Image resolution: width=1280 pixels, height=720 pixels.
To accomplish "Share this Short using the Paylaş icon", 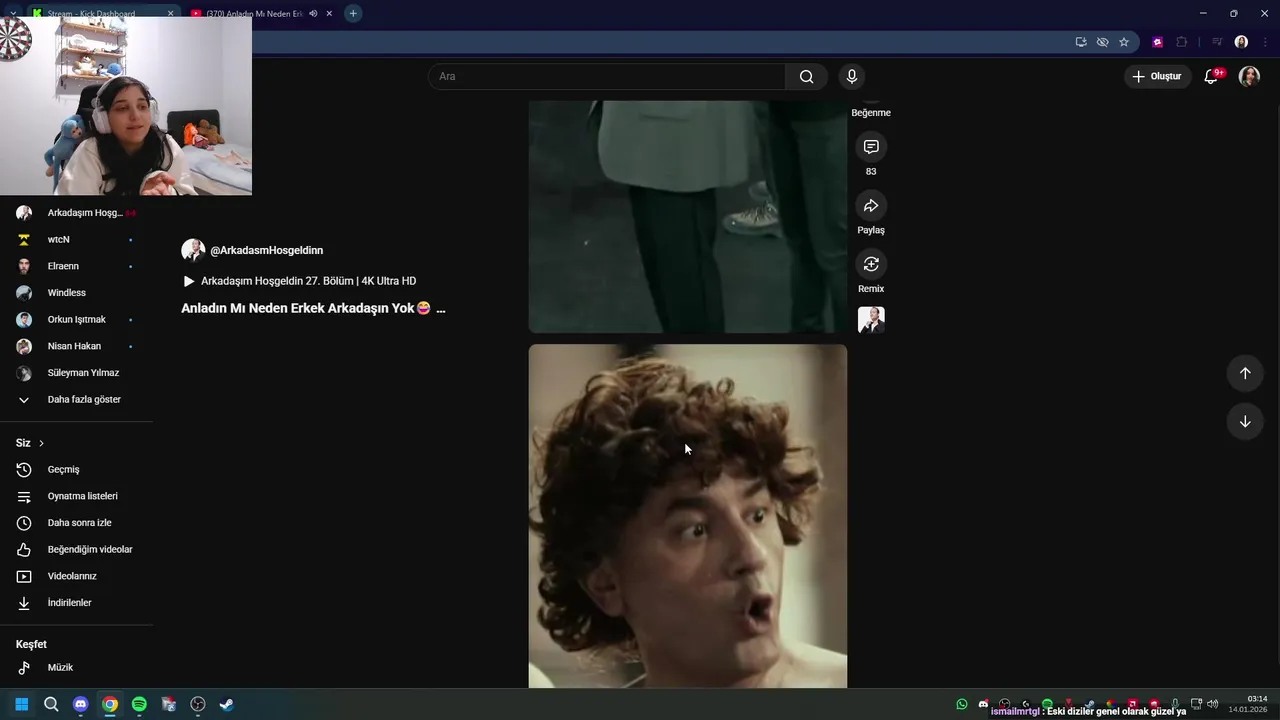I will [871, 206].
